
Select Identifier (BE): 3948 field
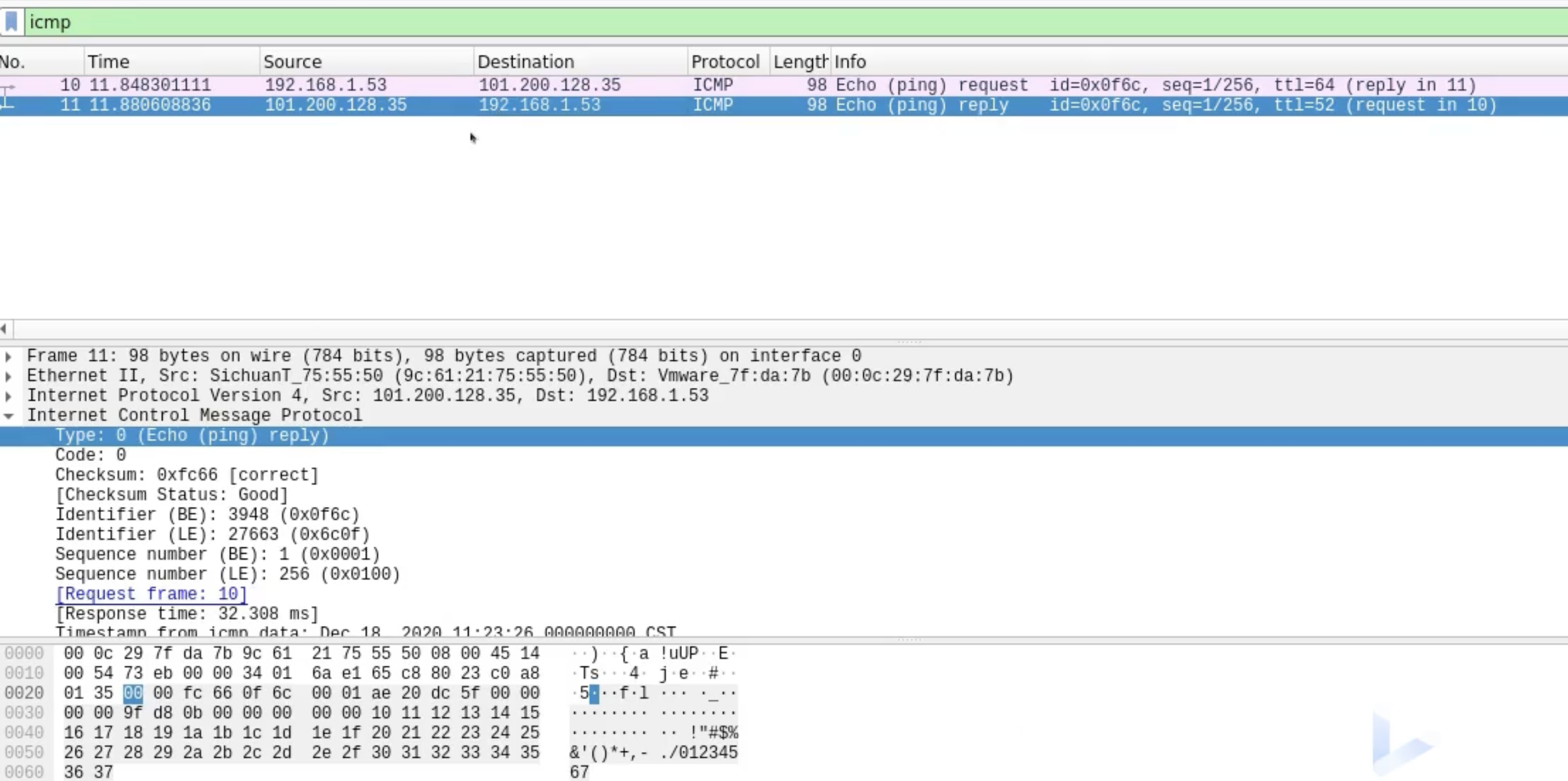[x=207, y=515]
